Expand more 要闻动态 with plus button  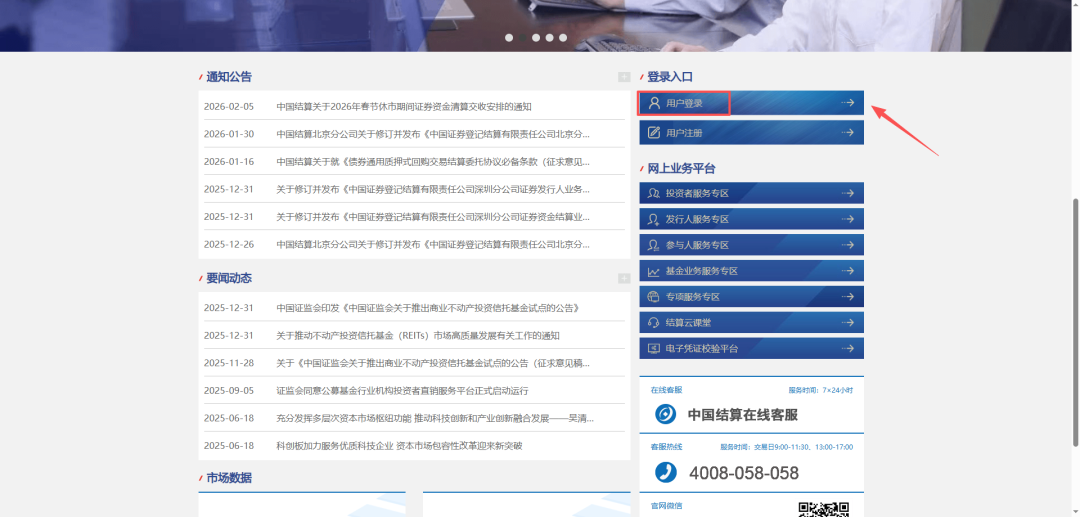pos(624,278)
